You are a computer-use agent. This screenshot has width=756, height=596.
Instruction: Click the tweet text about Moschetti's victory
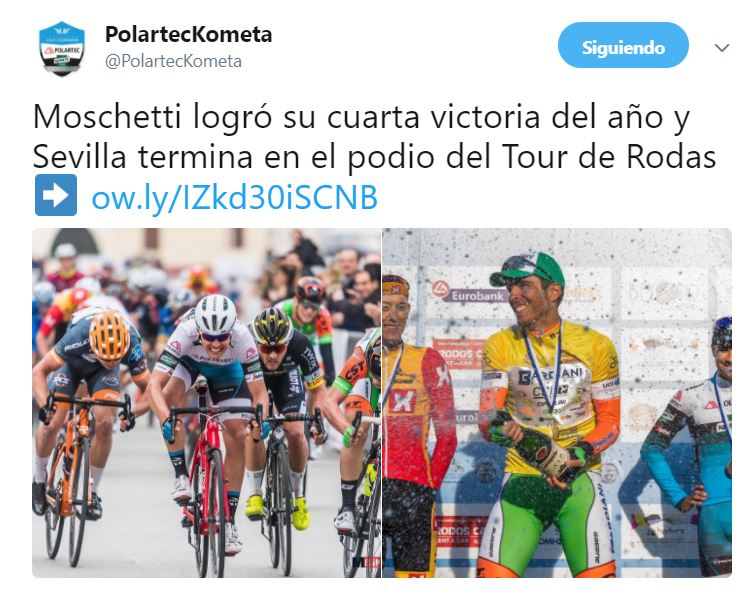pyautogui.click(x=375, y=136)
